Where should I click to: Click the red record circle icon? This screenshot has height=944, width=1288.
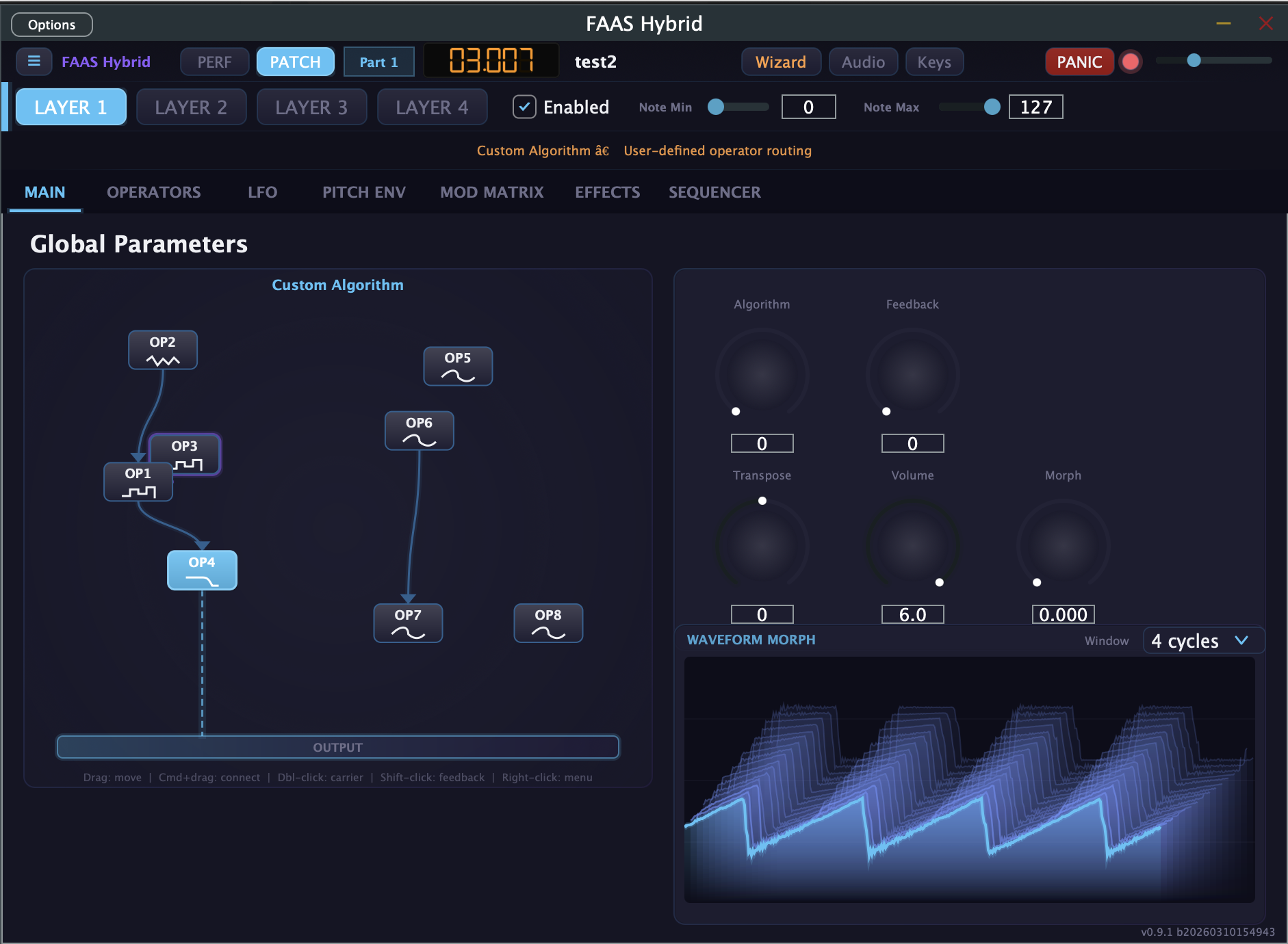pos(1131,61)
